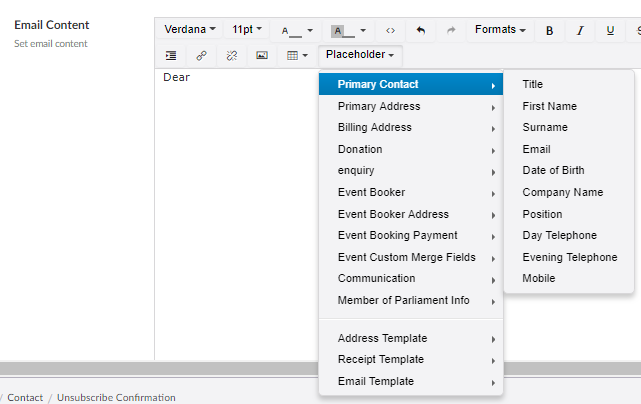
Task: Choose Email from Primary Contact submenu
Action: click(536, 149)
